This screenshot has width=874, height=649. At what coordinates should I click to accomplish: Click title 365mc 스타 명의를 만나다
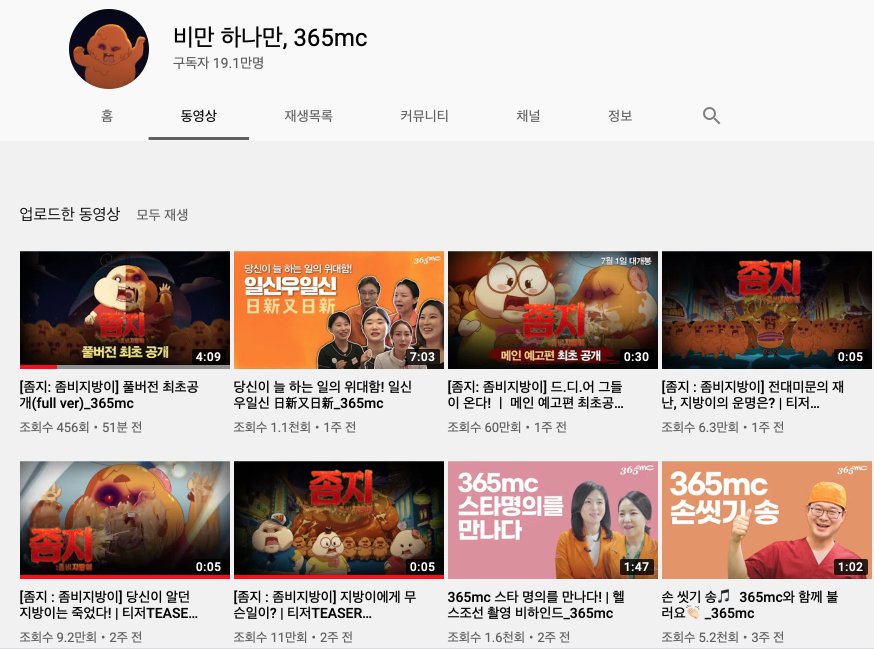click(536, 605)
